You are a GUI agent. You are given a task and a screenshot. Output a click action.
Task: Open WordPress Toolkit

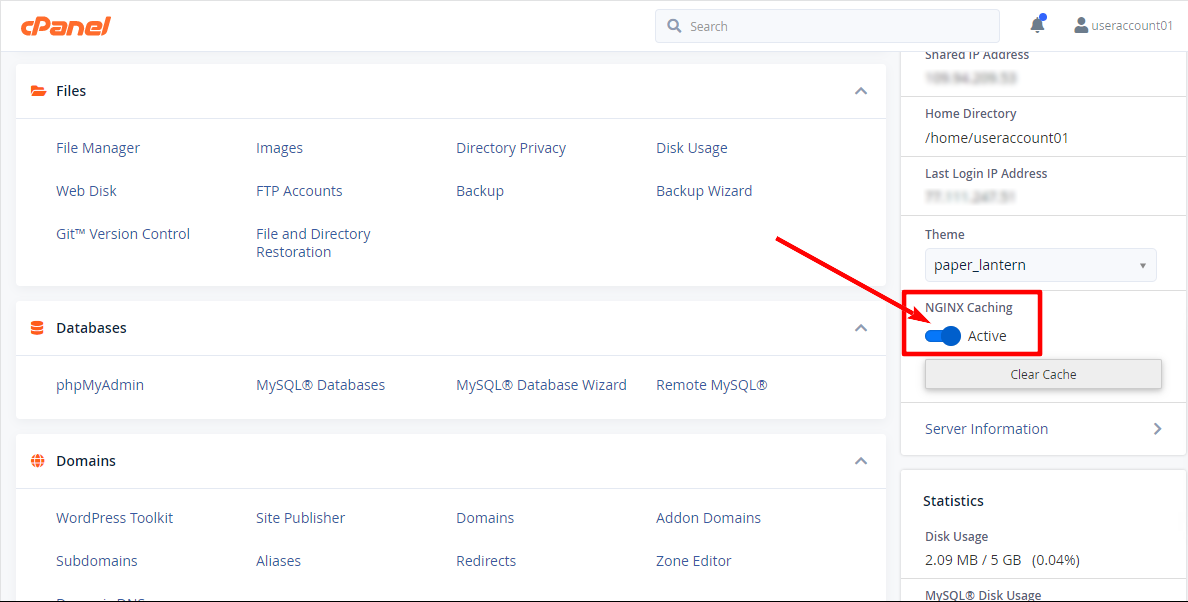pyautogui.click(x=114, y=518)
